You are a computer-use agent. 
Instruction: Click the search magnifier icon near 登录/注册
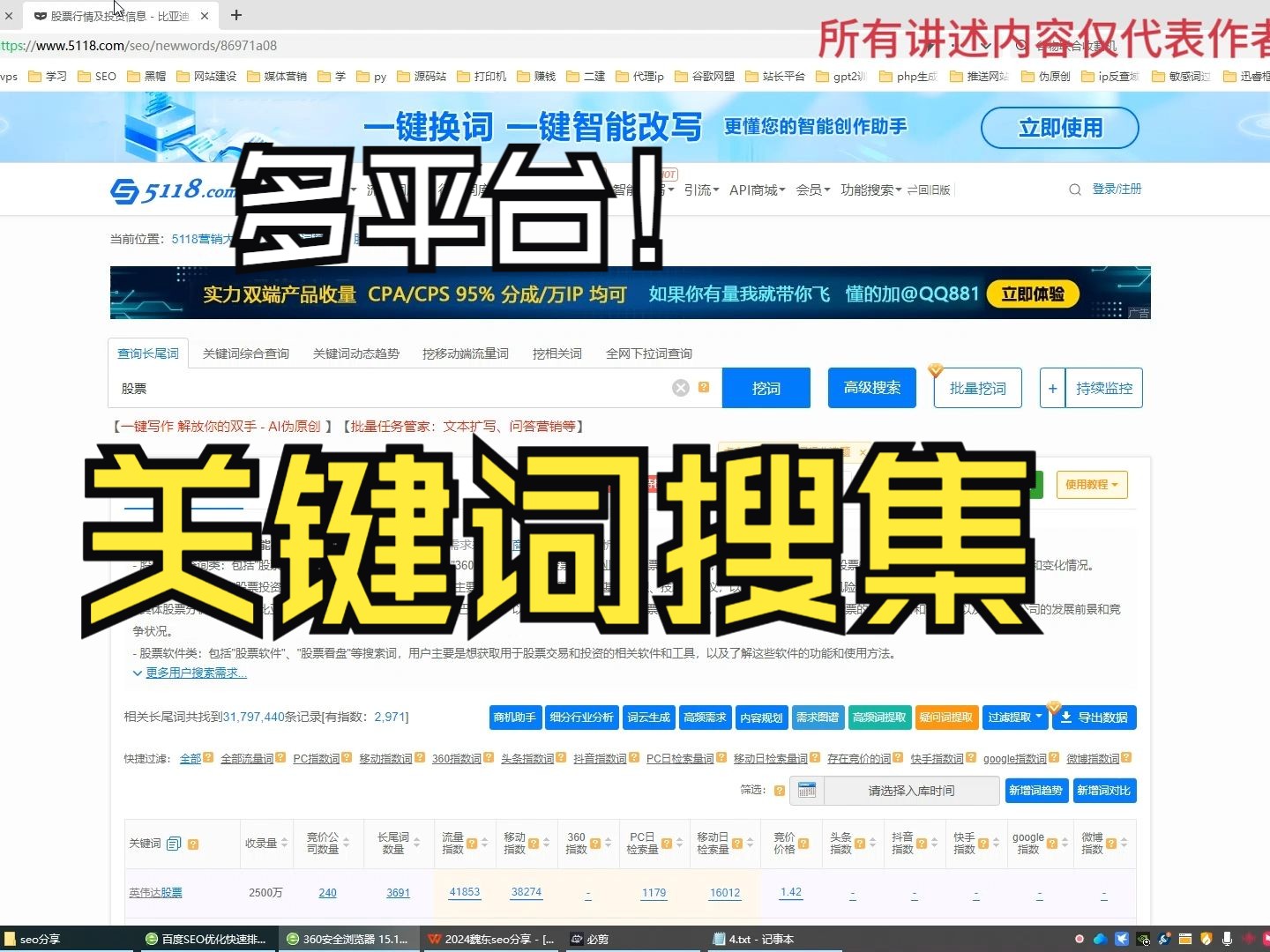(1074, 190)
